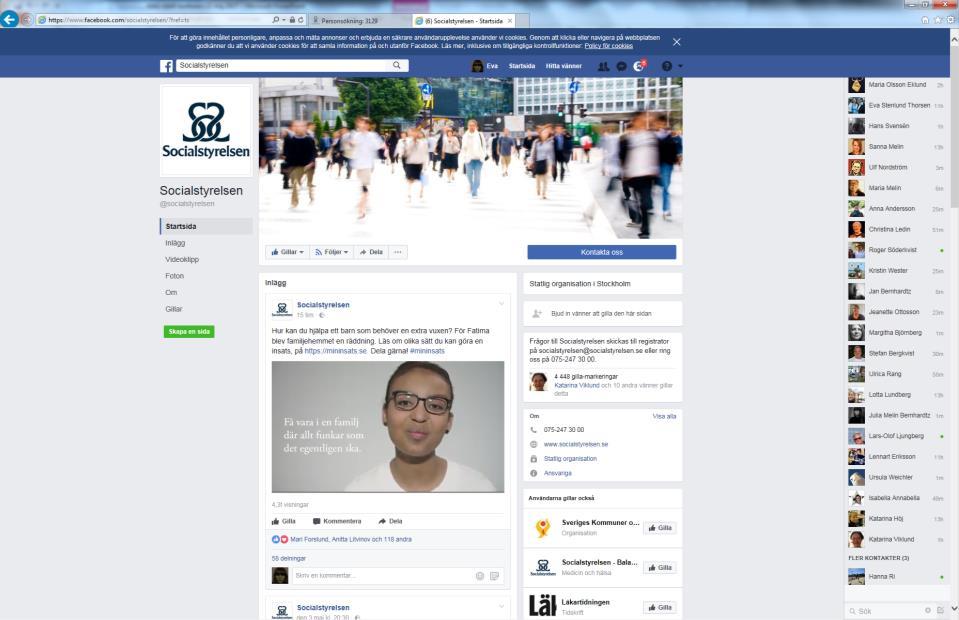Viewport: 959px width, 620px height.
Task: Click the search magnifier in Facebook bar
Action: pyautogui.click(x=396, y=65)
